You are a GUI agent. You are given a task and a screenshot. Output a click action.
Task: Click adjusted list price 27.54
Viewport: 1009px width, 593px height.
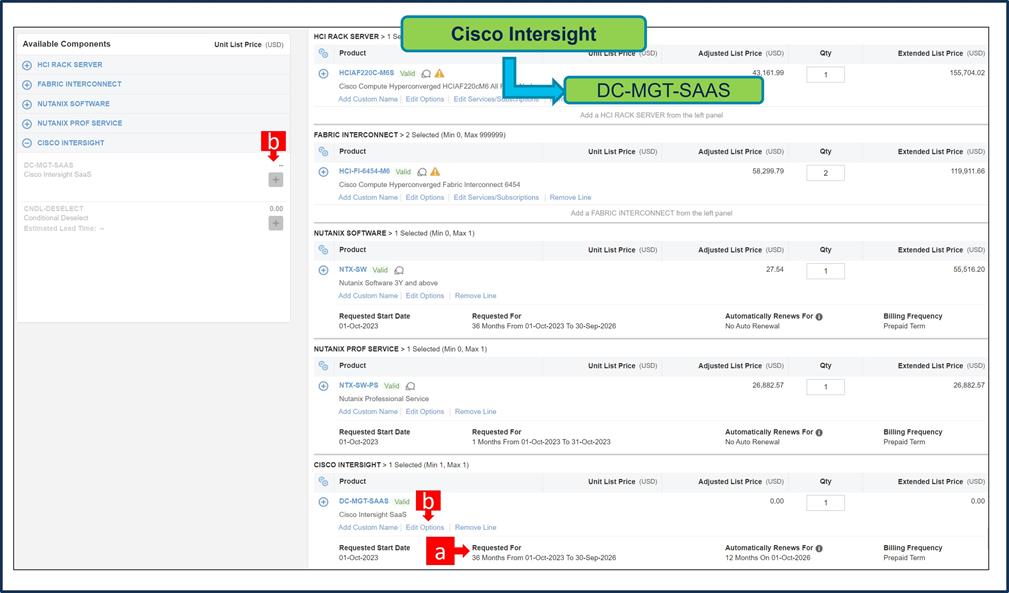[x=775, y=269]
